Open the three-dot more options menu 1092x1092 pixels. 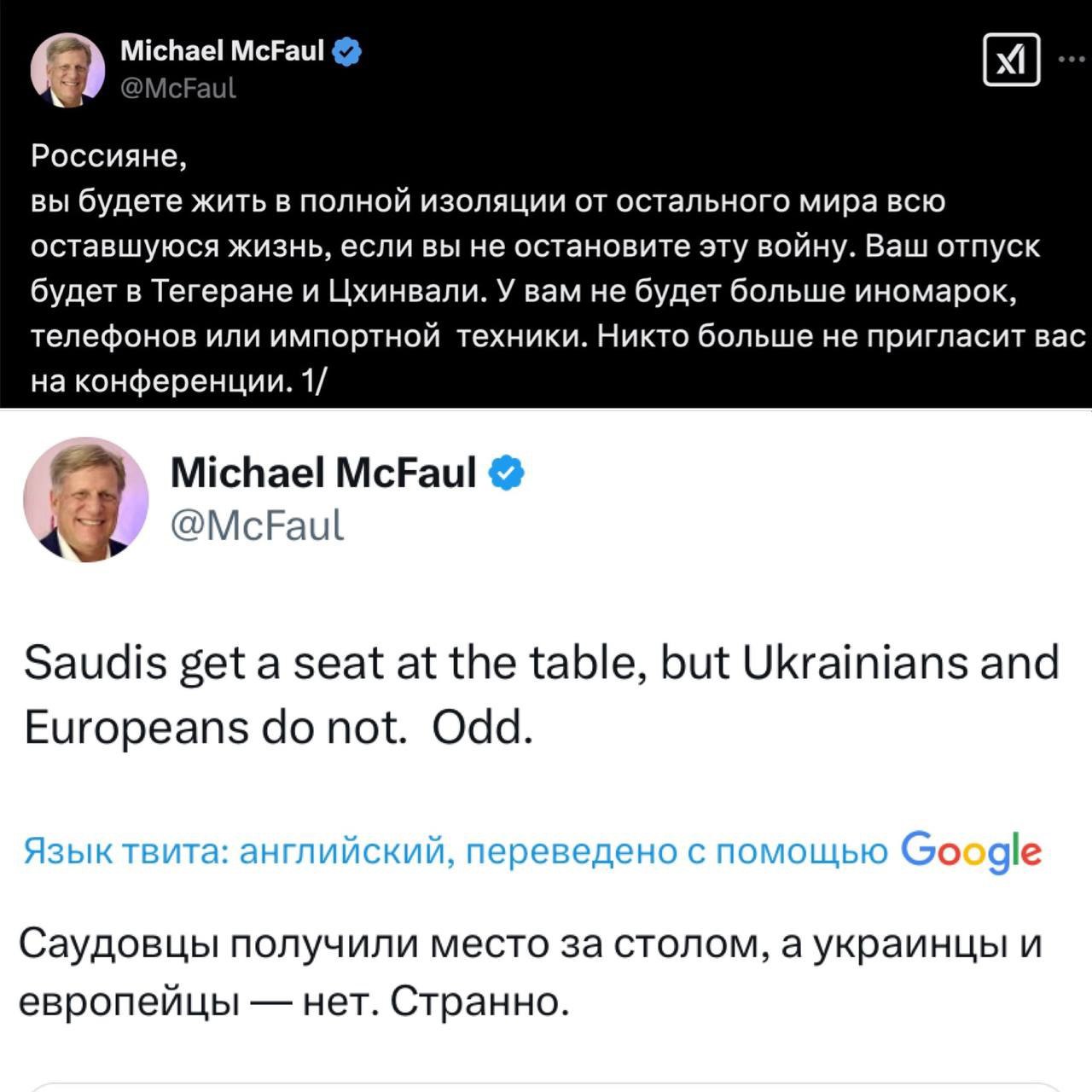[x=1073, y=60]
